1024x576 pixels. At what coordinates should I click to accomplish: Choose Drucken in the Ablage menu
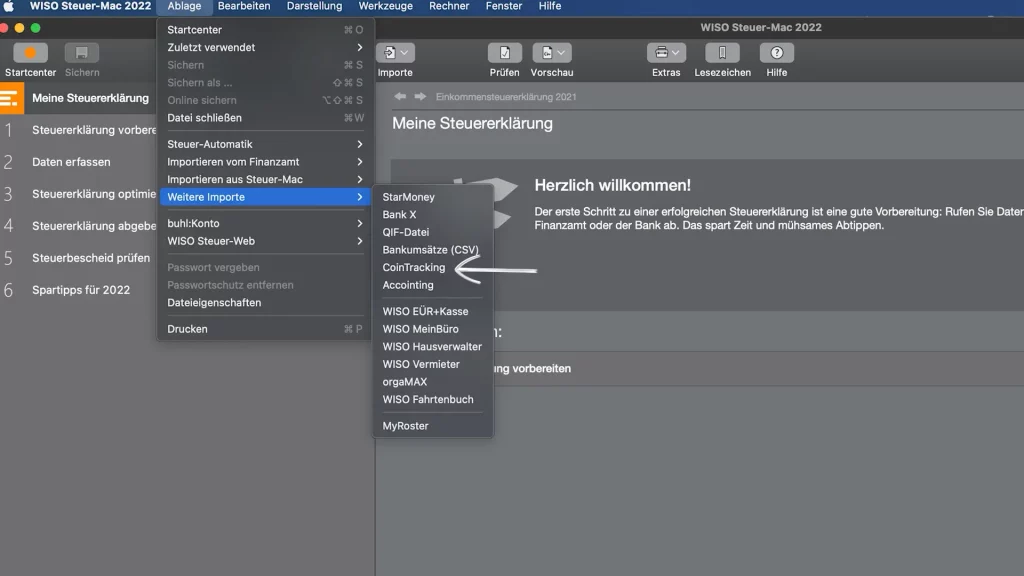[x=188, y=329]
